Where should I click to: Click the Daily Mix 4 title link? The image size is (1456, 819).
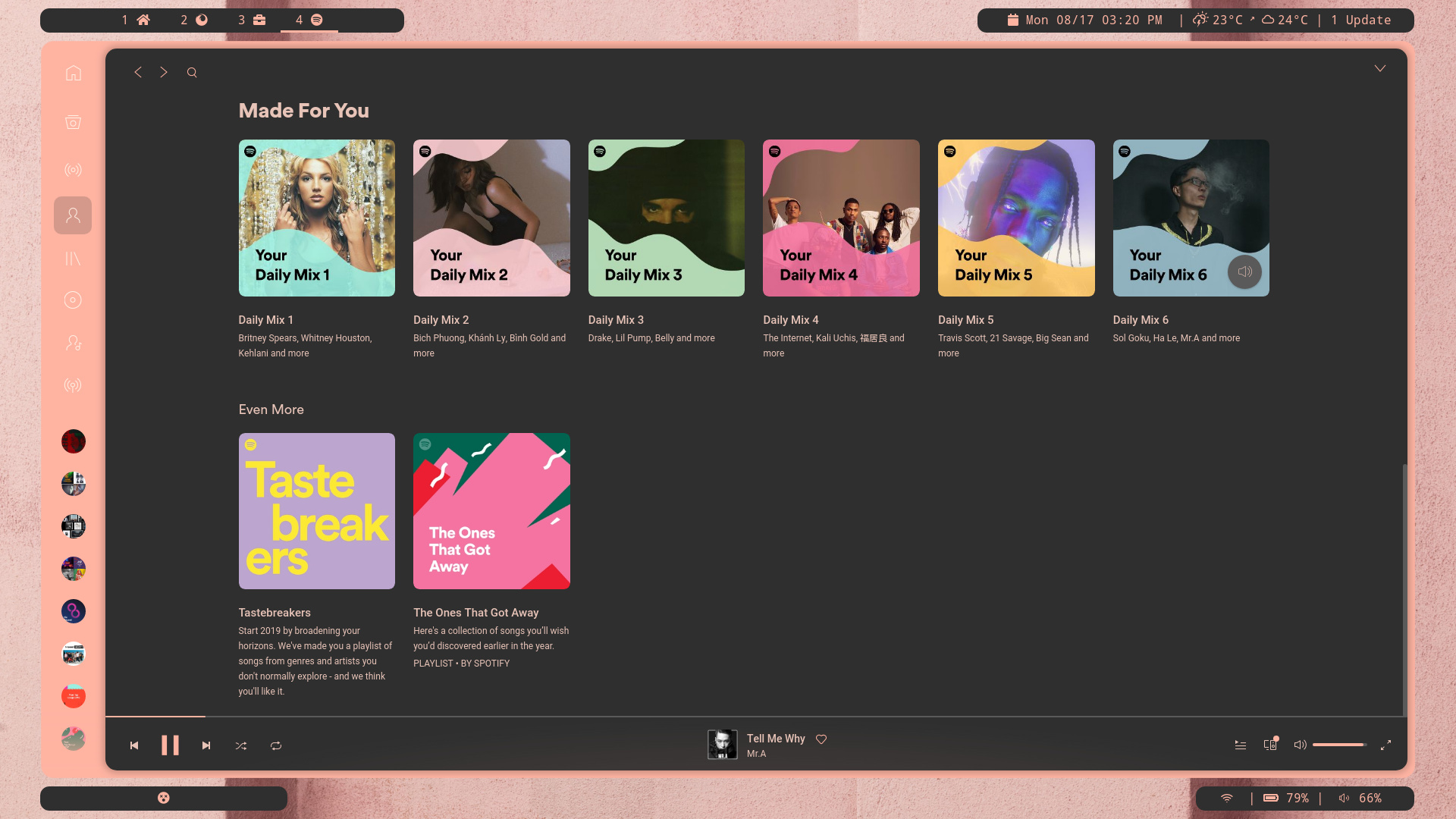(791, 320)
